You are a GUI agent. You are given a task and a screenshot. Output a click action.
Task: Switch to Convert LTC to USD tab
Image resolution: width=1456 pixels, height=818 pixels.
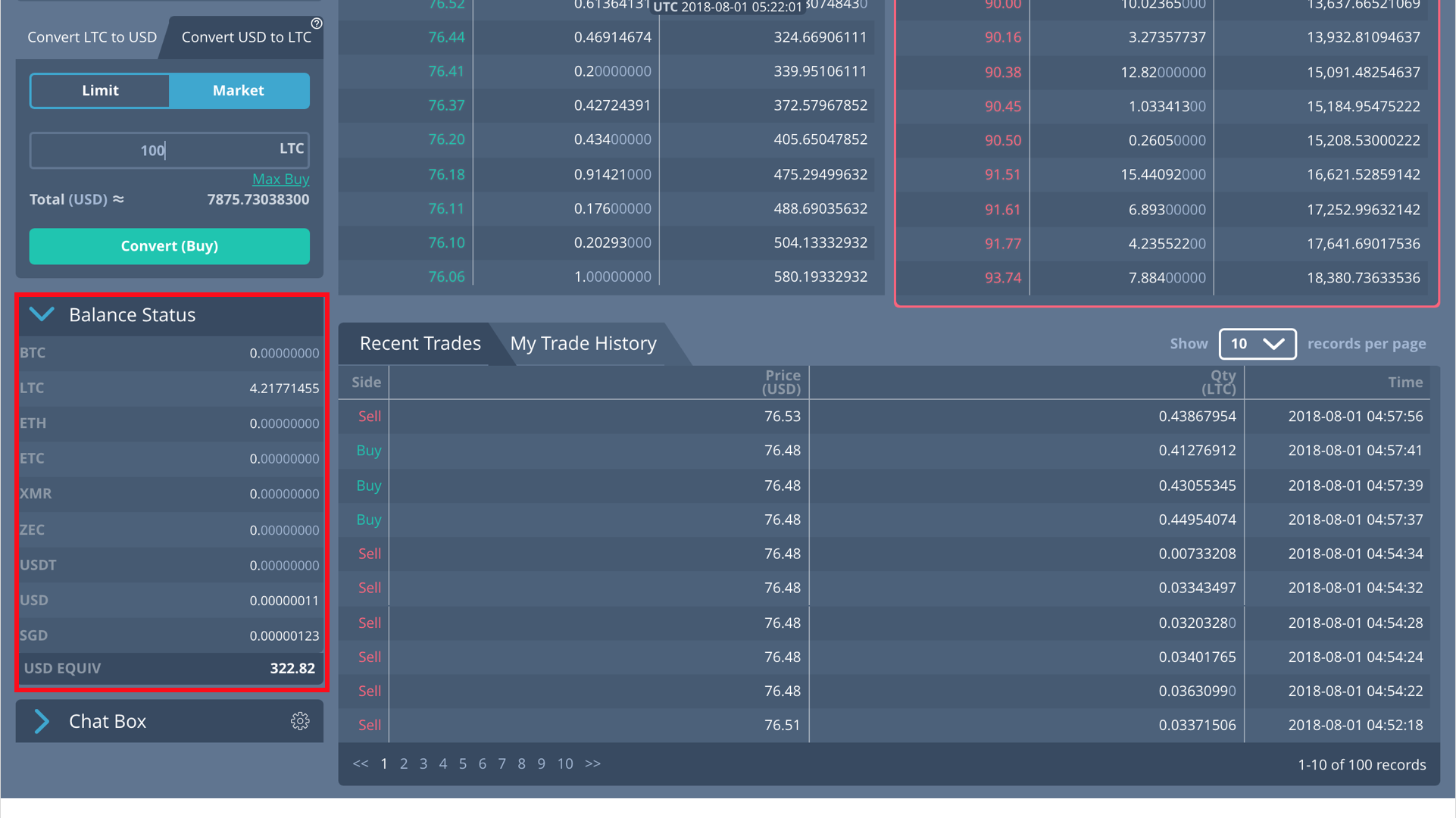92,37
